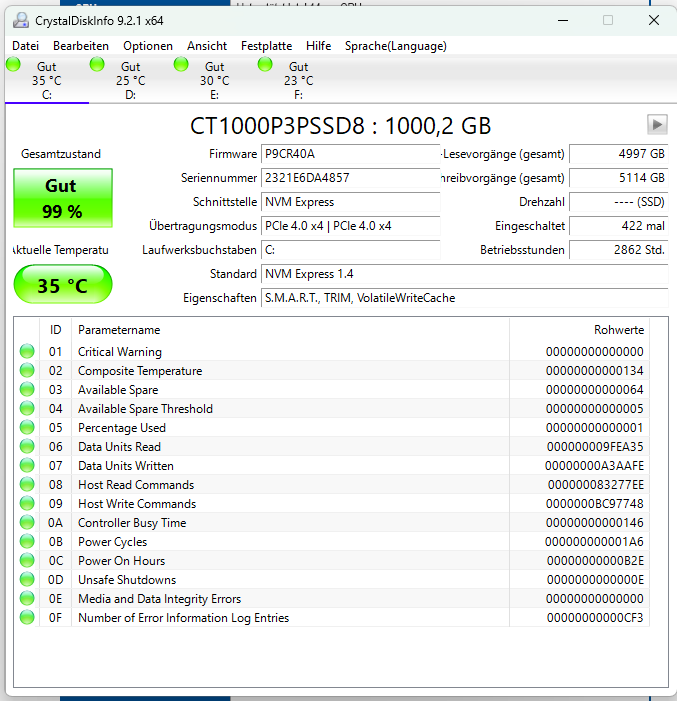Select raw value 000000009FEA35
This screenshot has height=701, width=677.
click(x=595, y=447)
